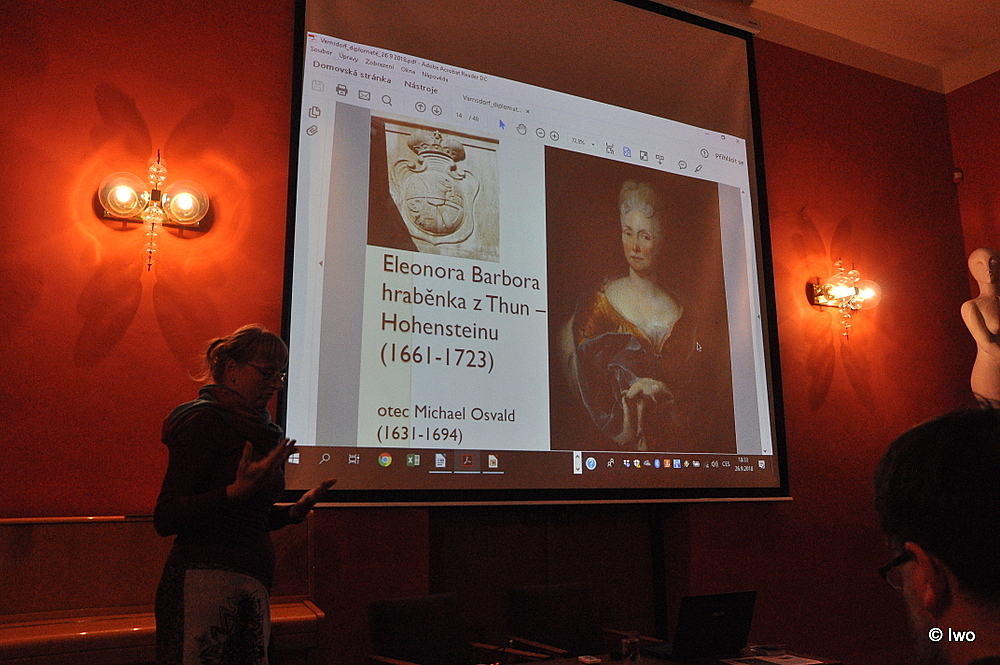Open the Nápověda menu
The image size is (1000, 665).
[435, 76]
